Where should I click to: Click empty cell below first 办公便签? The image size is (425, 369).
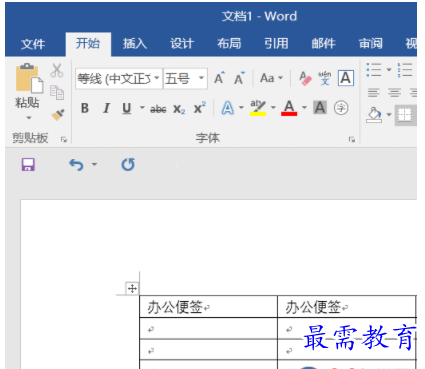pyautogui.click(x=208, y=329)
